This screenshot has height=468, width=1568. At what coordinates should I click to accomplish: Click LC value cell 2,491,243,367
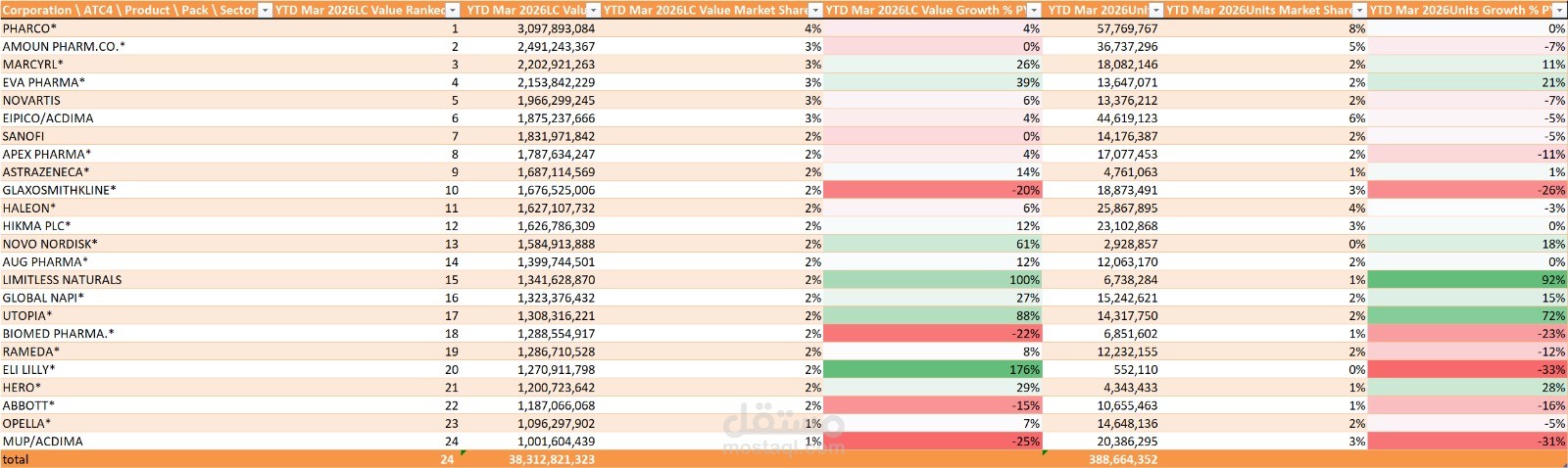[x=557, y=46]
